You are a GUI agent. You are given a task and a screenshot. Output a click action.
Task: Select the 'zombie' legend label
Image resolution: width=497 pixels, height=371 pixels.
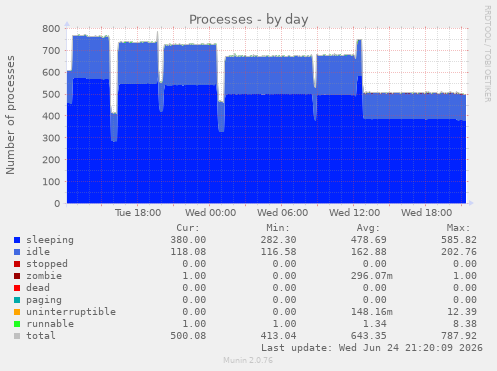(x=44, y=276)
